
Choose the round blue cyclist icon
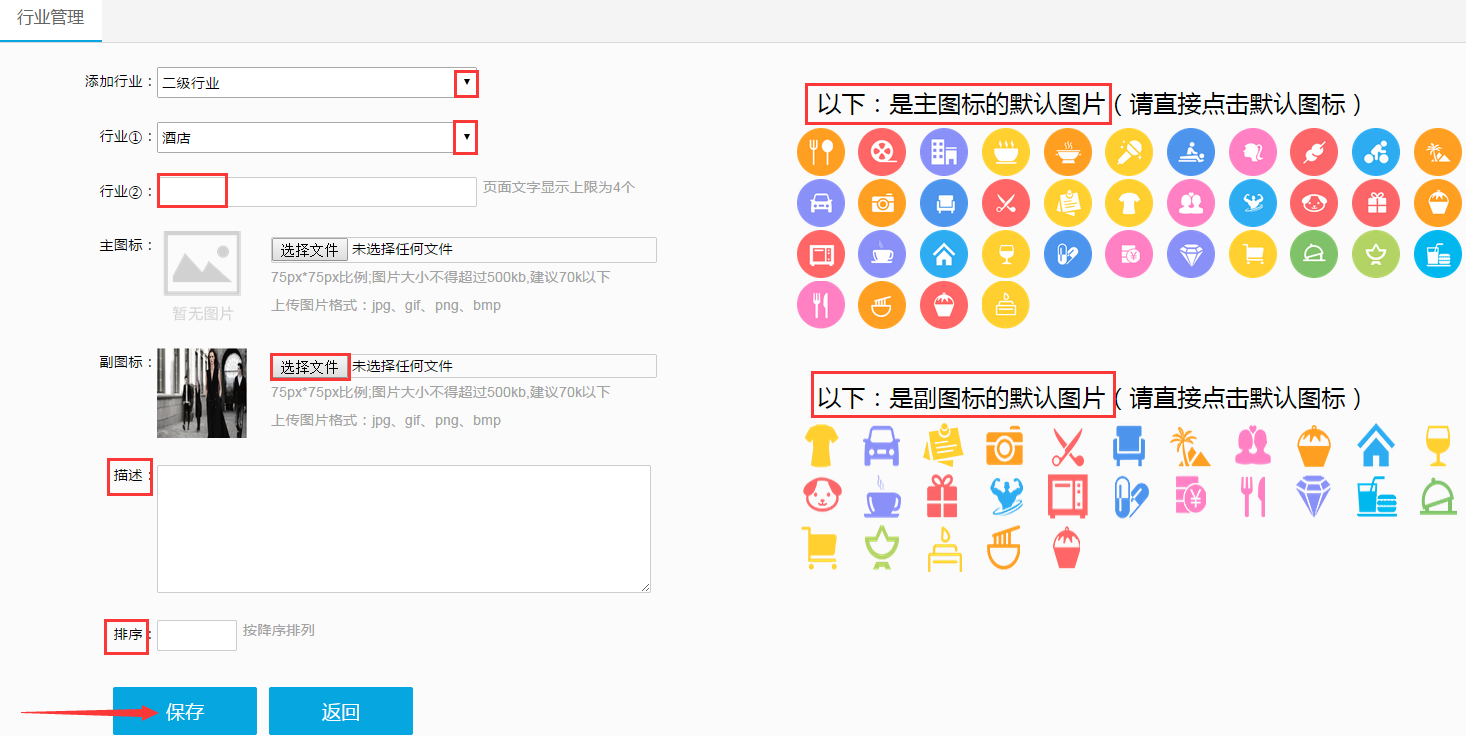pyautogui.click(x=1376, y=152)
